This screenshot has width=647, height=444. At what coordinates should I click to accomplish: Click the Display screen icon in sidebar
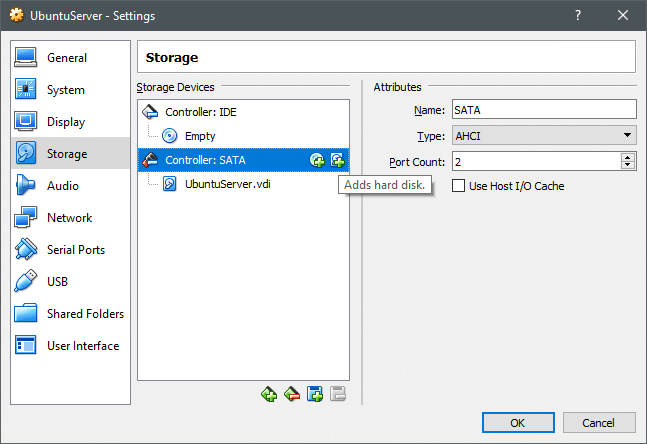coord(26,121)
